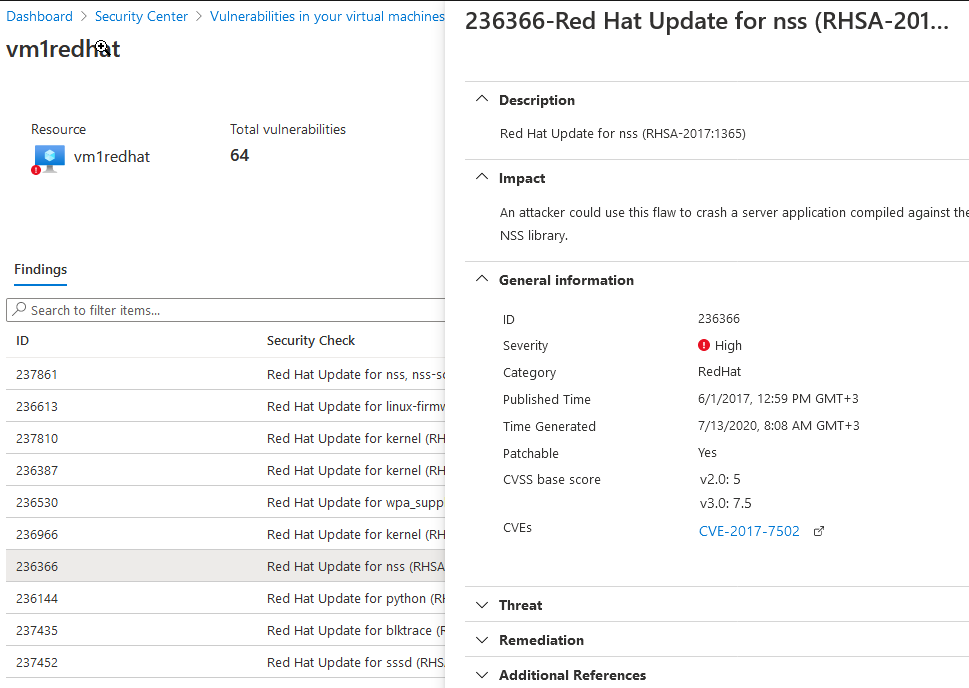Click the ID value 236366 in details
This screenshot has height=688, width=969.
(719, 319)
